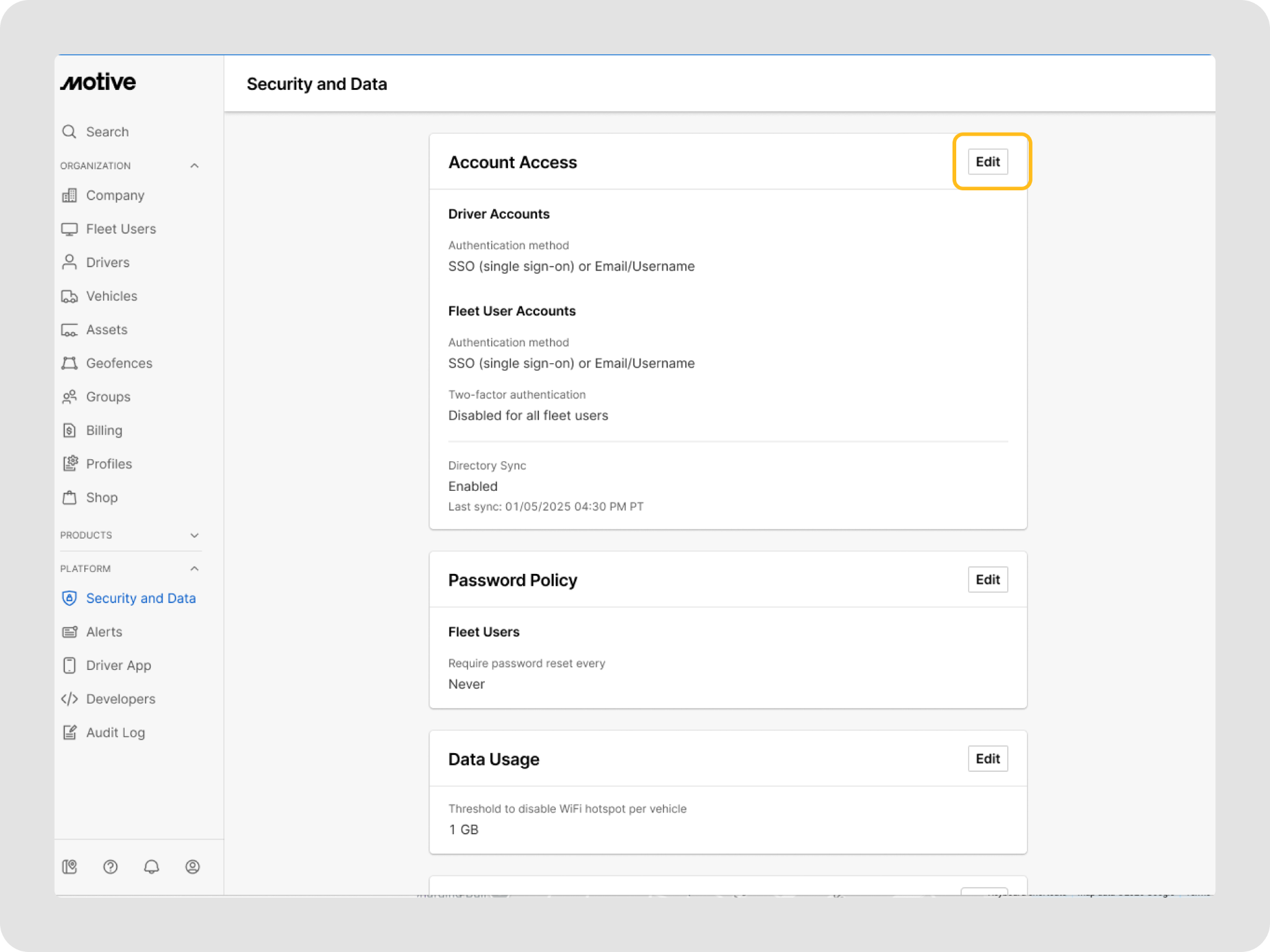Click the Motive logo
Image resolution: width=1270 pixels, height=952 pixels.
98,82
